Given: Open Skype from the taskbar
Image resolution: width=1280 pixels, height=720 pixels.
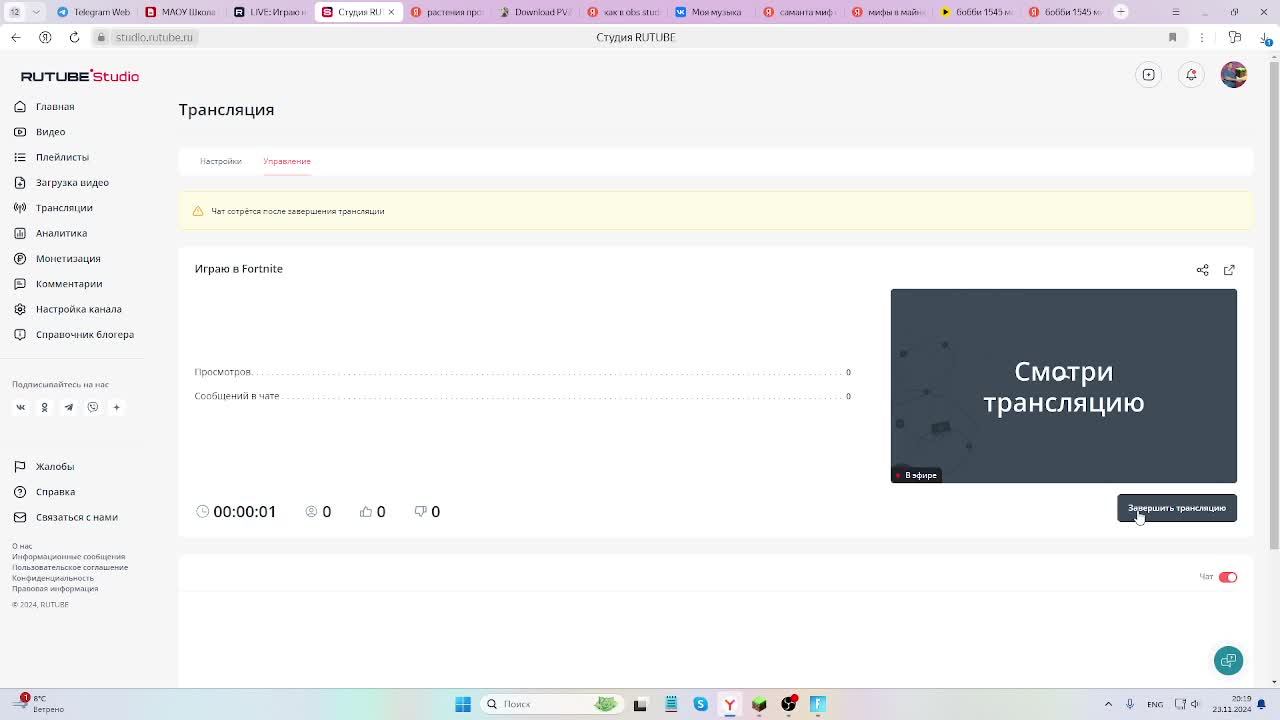Looking at the screenshot, I should (x=701, y=704).
